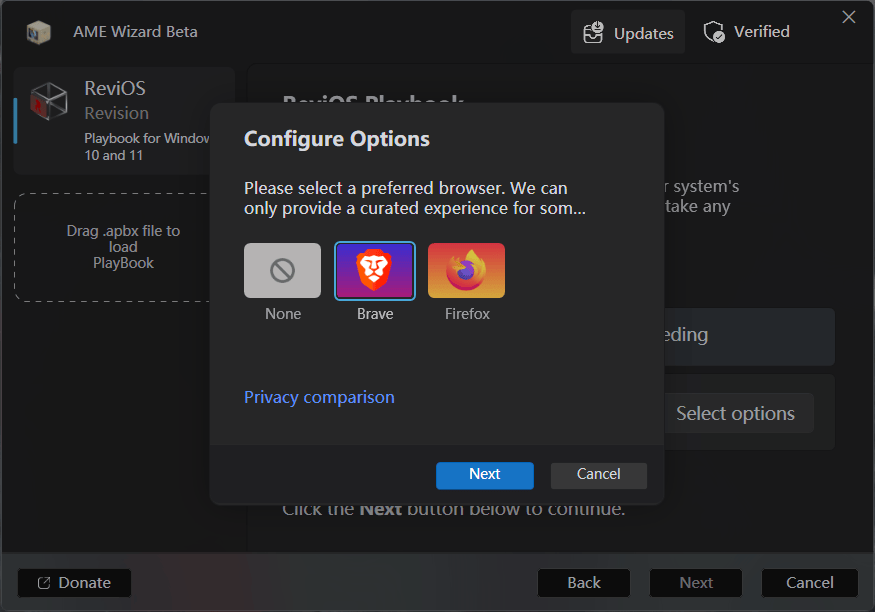Screen dimensions: 875x612
Task: Click the bottom-right Cancel button
Action: (x=809, y=582)
